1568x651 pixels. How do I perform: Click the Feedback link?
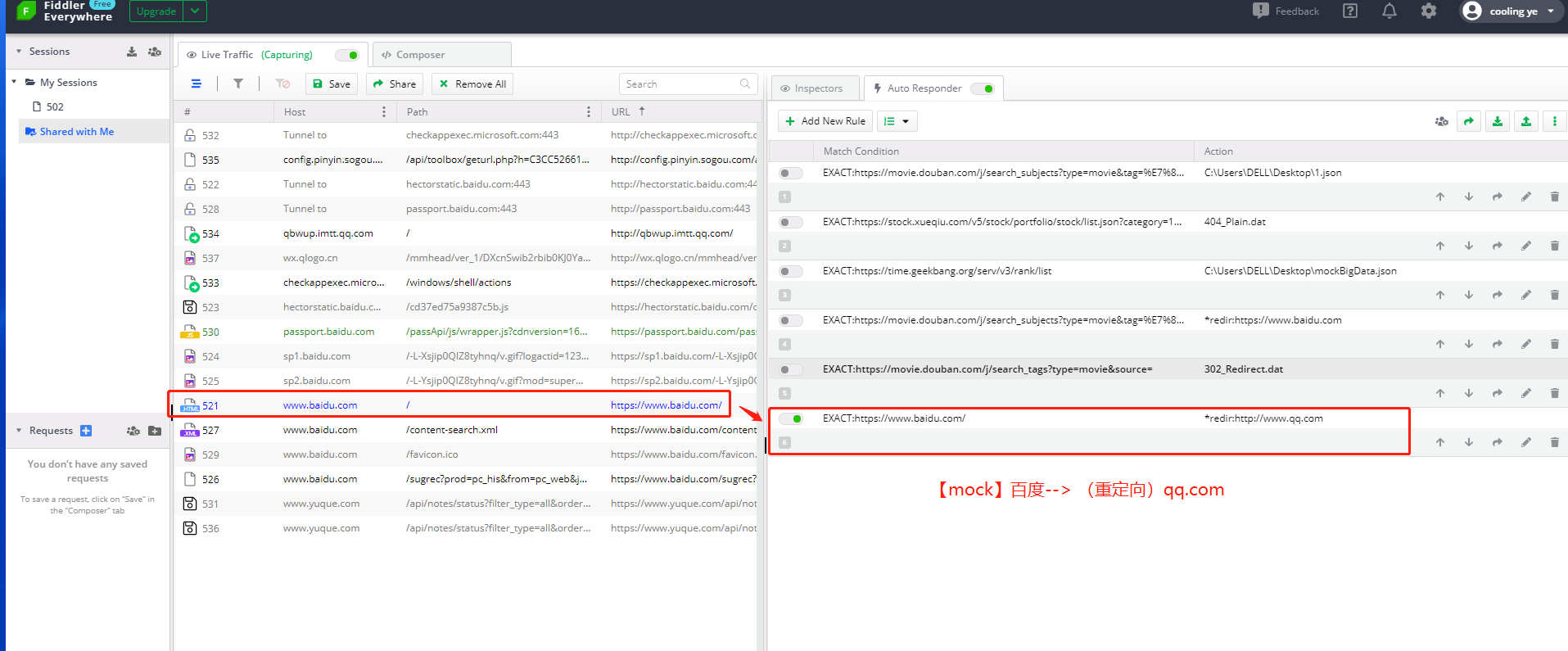point(1286,11)
